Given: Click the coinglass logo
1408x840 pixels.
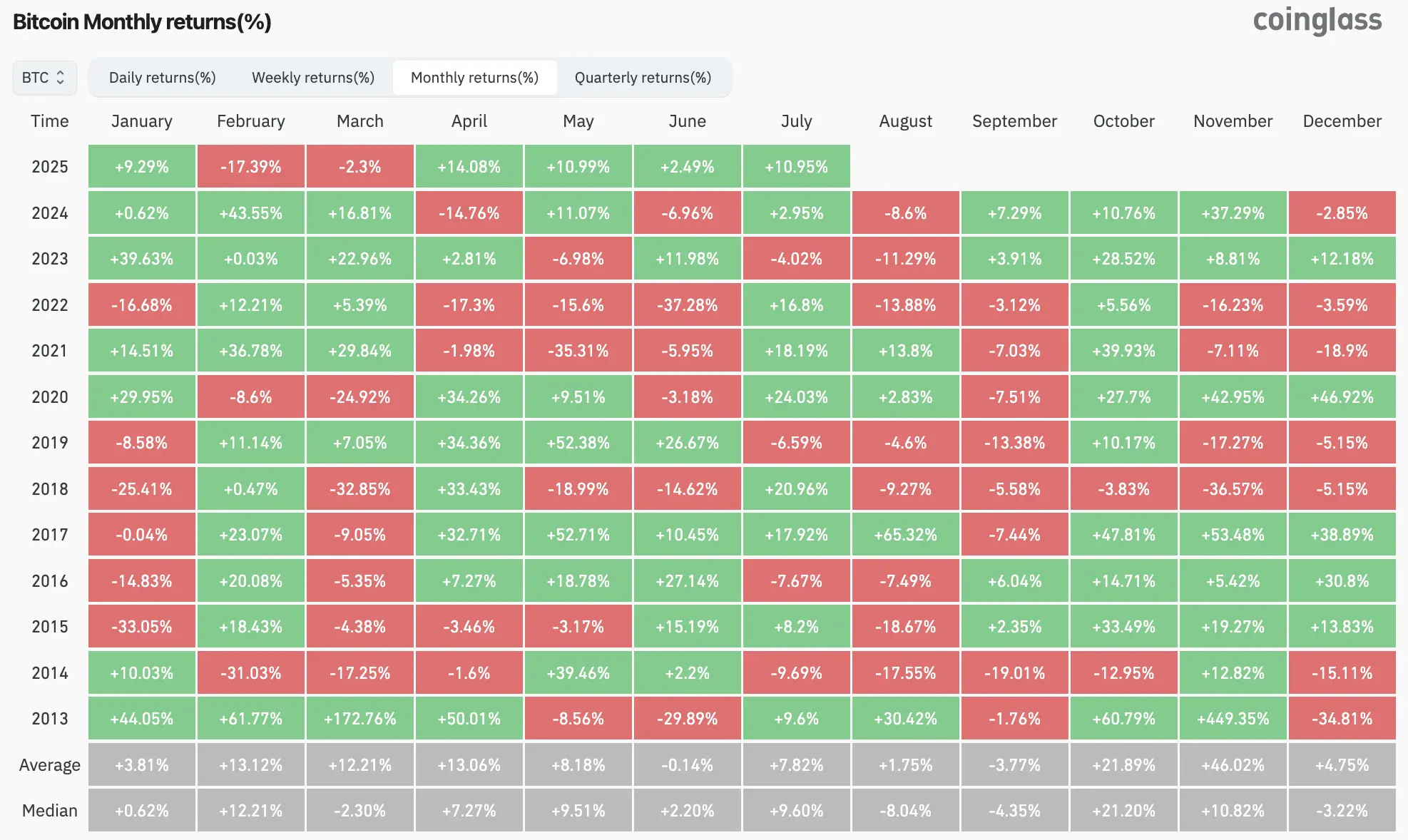Looking at the screenshot, I should [x=1317, y=21].
